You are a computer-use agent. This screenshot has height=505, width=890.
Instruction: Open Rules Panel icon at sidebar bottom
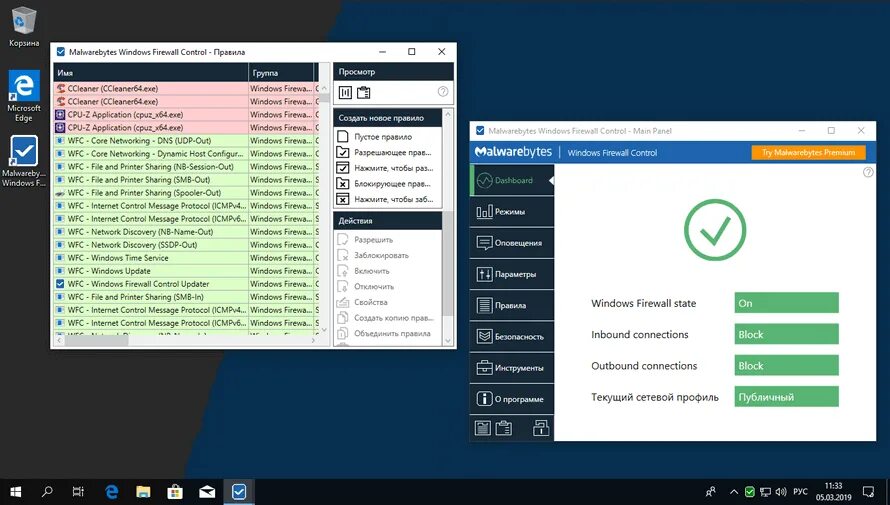pyautogui.click(x=483, y=427)
